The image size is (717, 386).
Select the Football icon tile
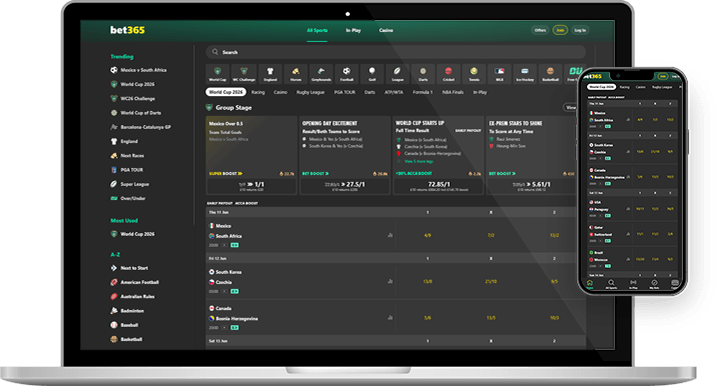coord(347,74)
